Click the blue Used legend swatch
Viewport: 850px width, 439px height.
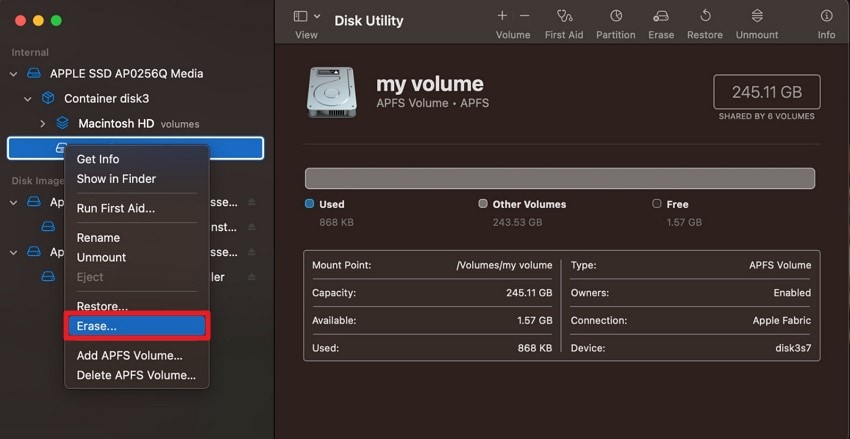310,204
